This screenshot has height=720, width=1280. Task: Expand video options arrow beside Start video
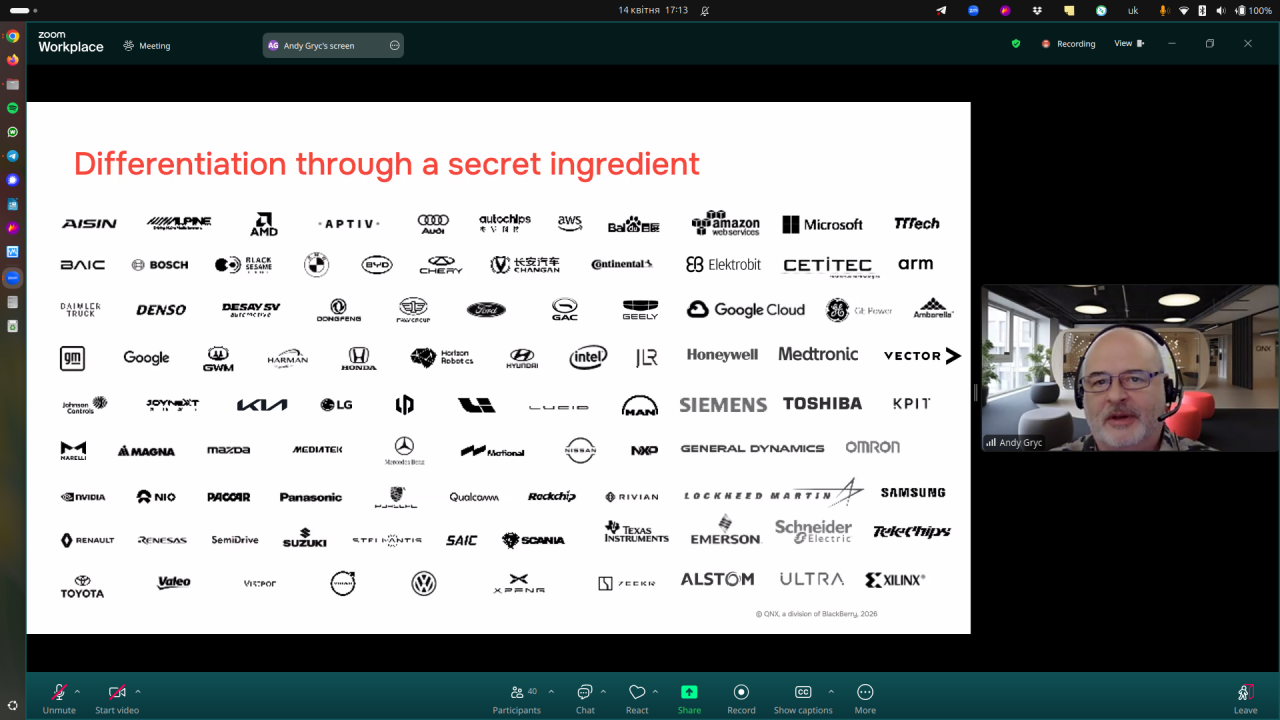point(138,691)
